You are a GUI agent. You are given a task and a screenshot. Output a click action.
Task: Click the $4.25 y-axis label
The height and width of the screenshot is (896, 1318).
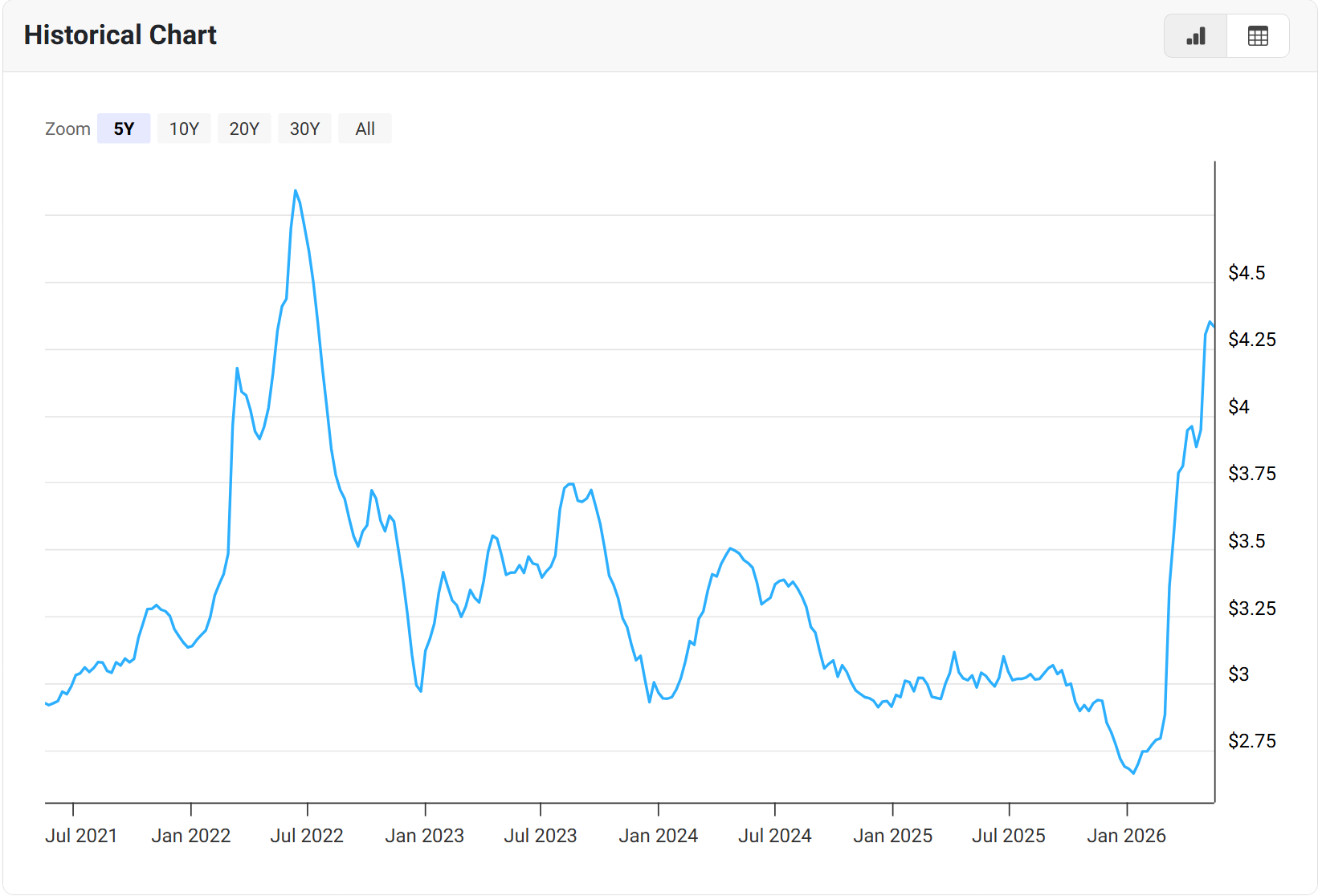coord(1252,340)
